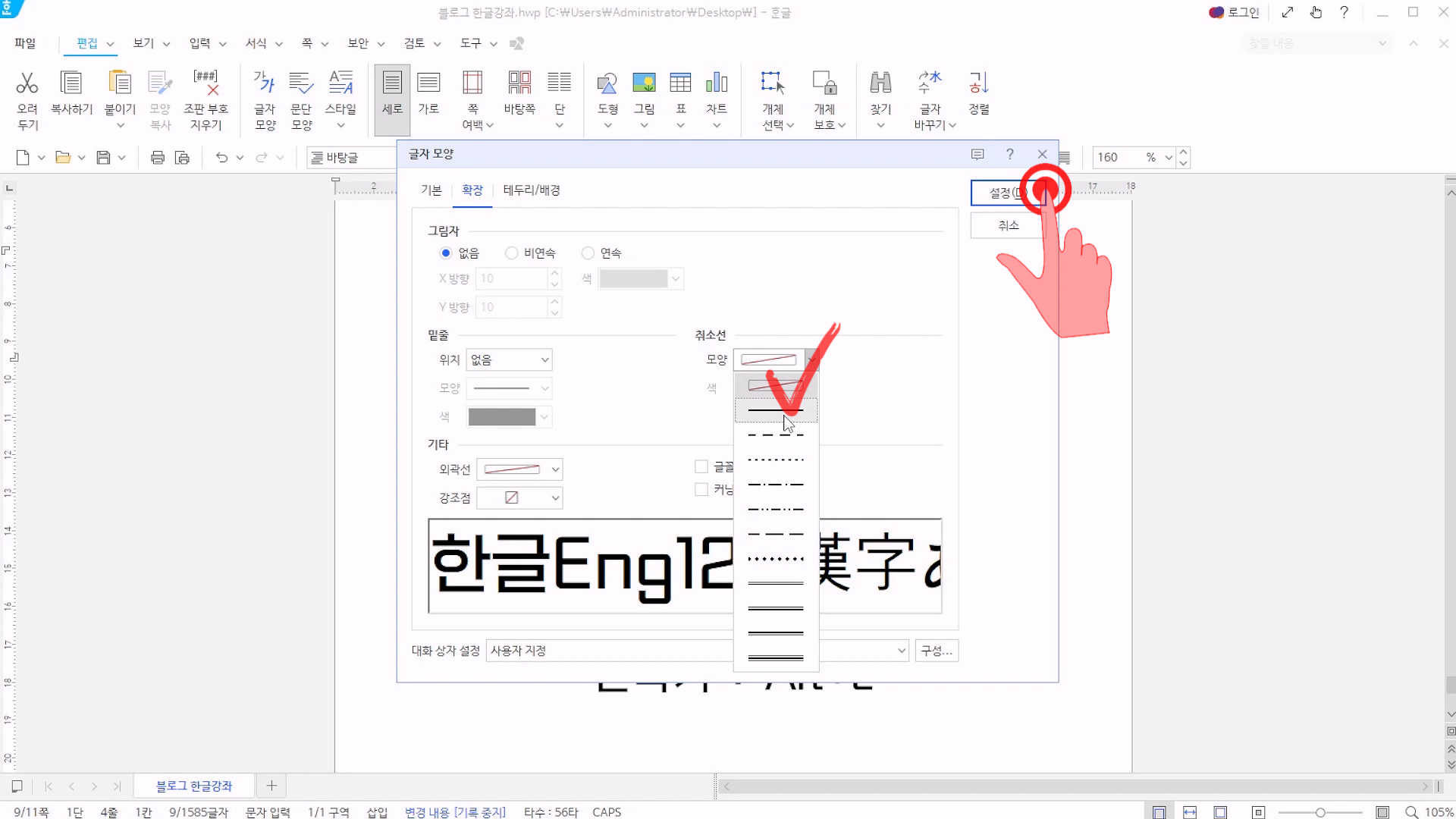Select the 비연속 shadow radio button
This screenshot has width=1456, height=819.
pos(512,253)
